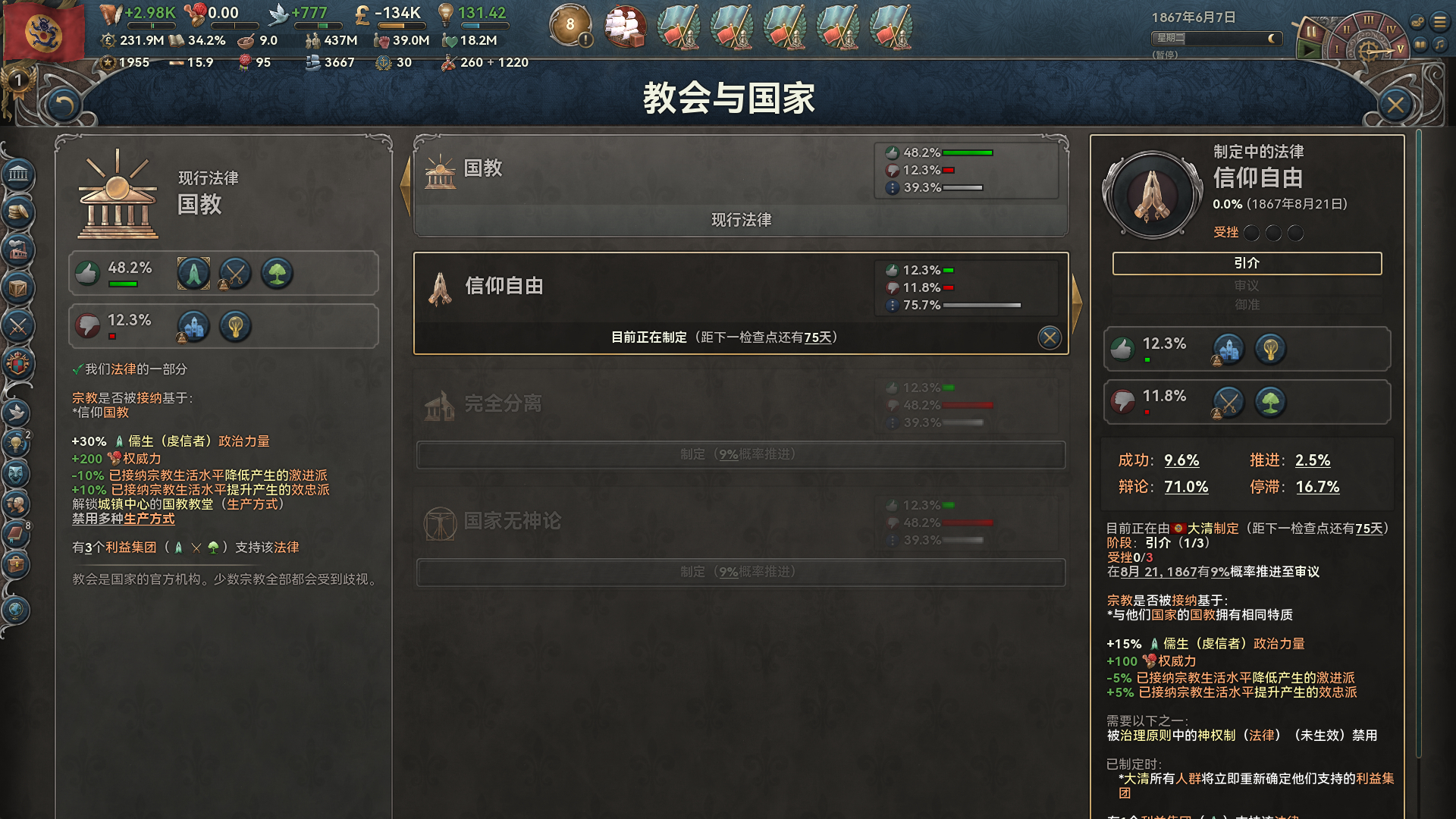Open the notification coin showing 8

coord(570,25)
